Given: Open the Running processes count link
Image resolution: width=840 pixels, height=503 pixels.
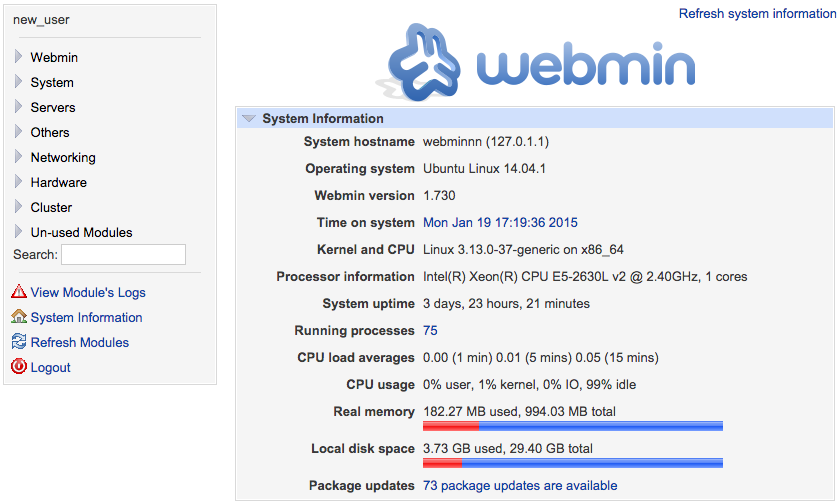Looking at the screenshot, I should pyautogui.click(x=430, y=331).
